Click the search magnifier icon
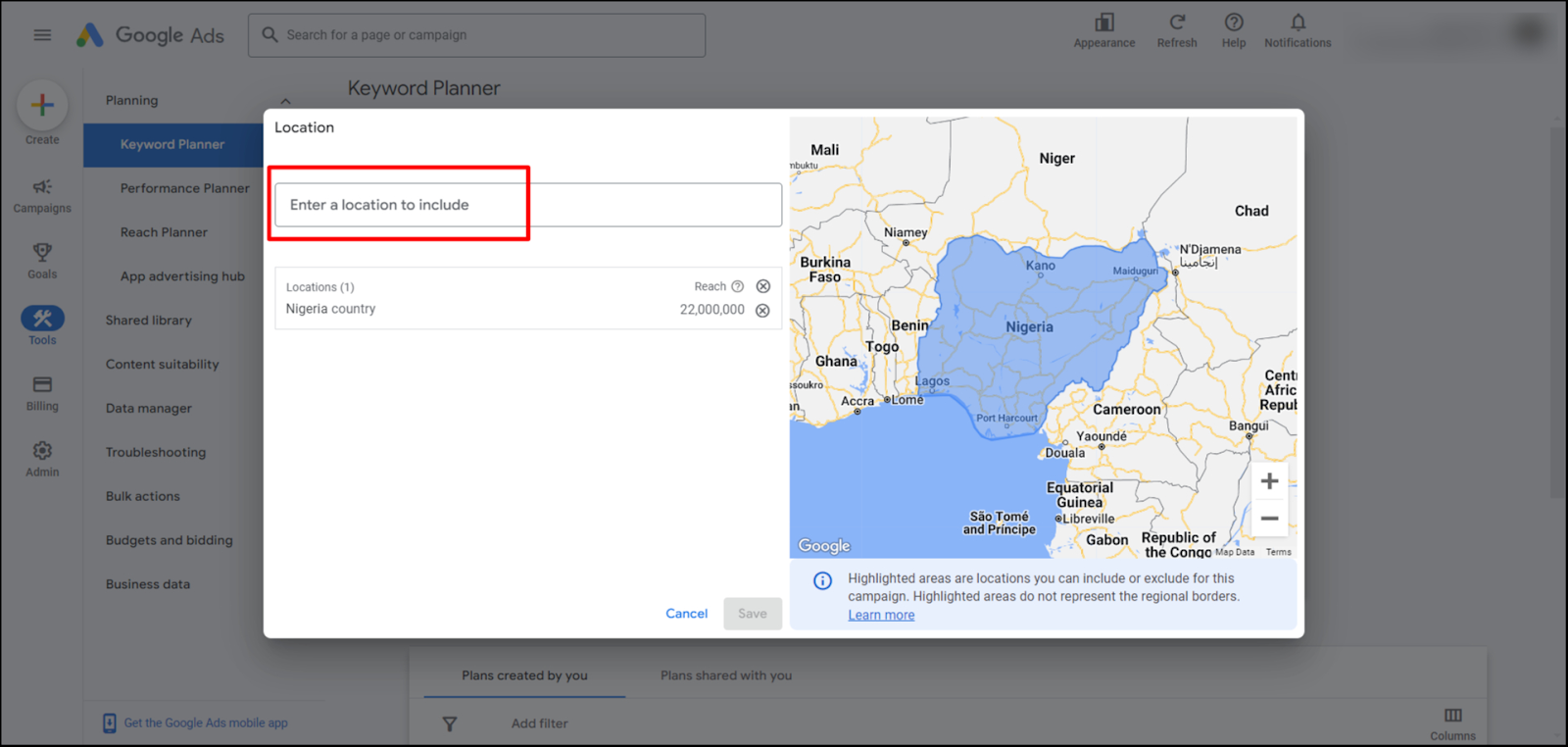Viewport: 1568px width, 747px height. (269, 34)
